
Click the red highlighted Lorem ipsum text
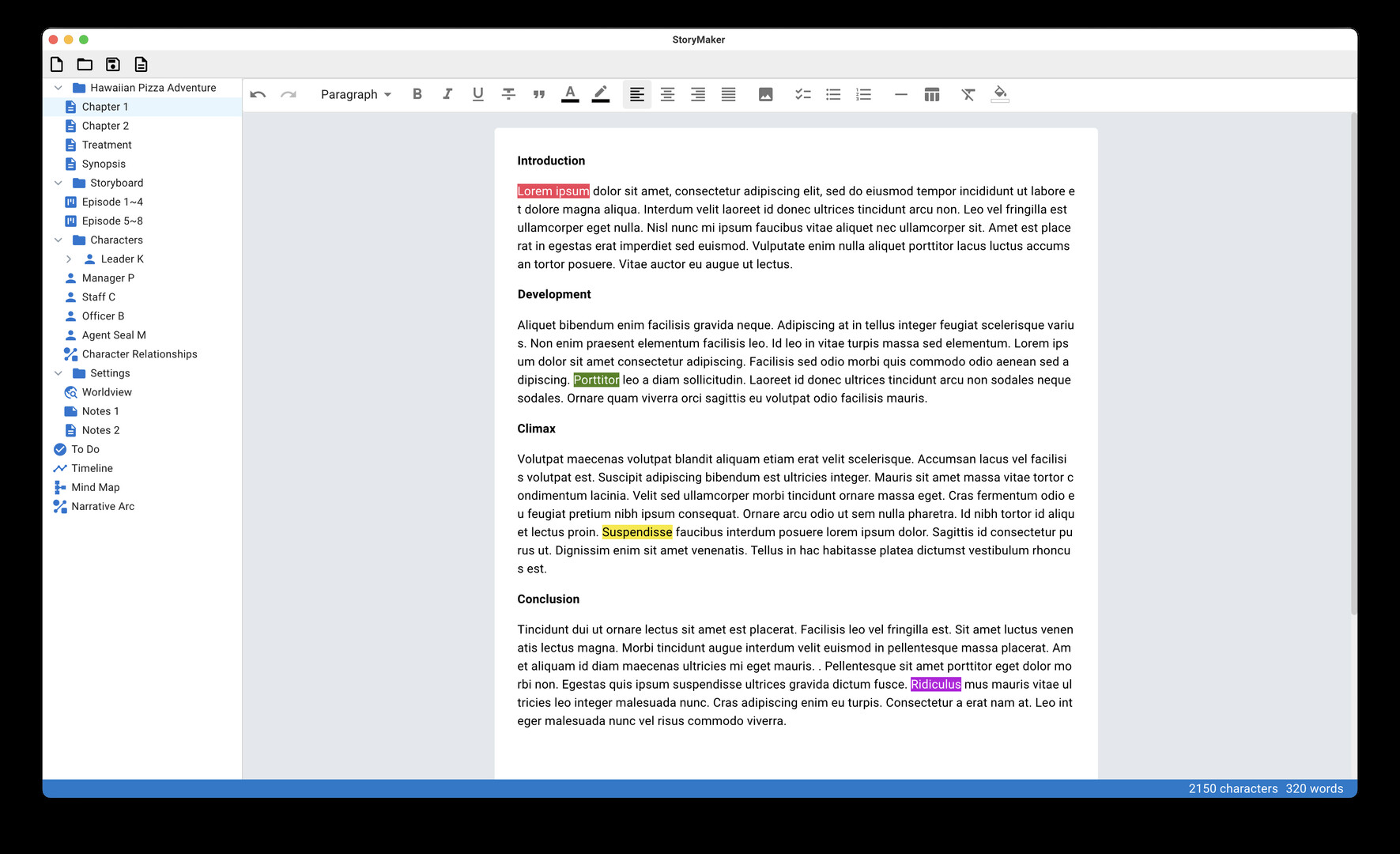coord(553,191)
